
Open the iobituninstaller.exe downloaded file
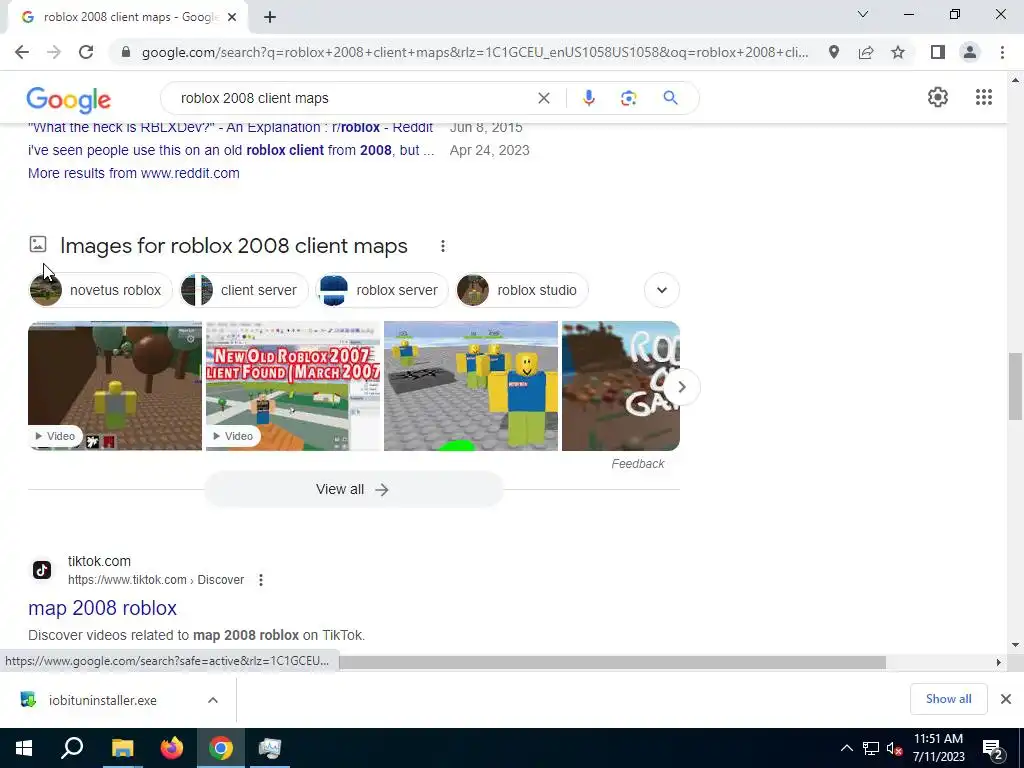pyautogui.click(x=103, y=700)
